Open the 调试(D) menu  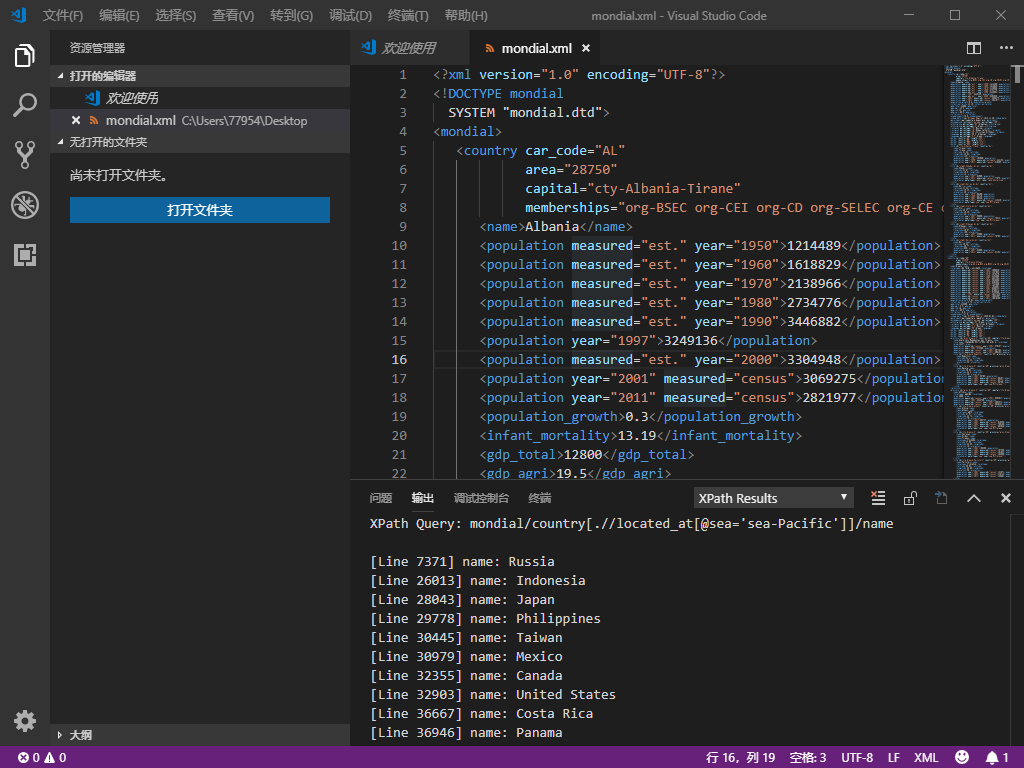coord(351,16)
